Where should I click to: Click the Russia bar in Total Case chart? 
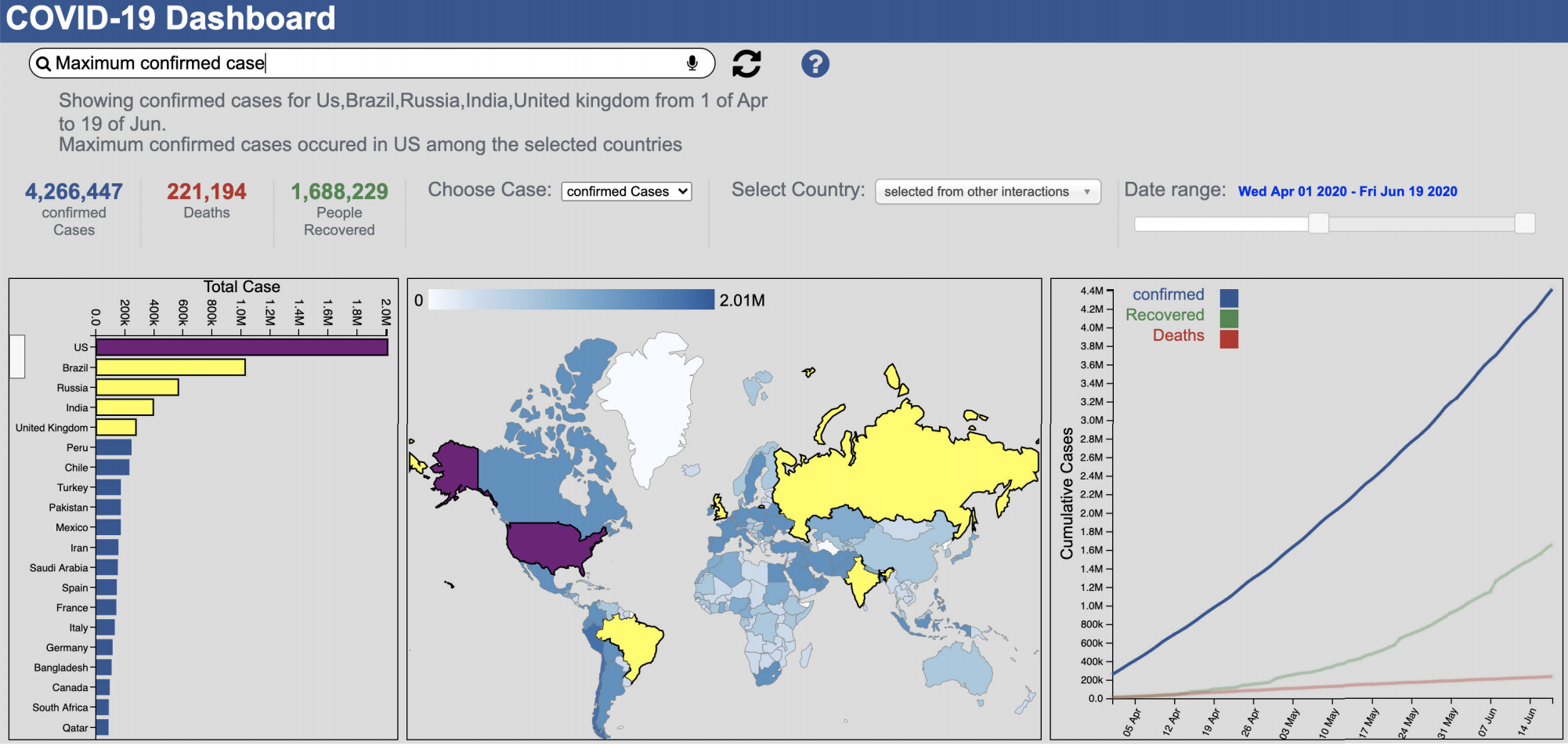(x=137, y=388)
